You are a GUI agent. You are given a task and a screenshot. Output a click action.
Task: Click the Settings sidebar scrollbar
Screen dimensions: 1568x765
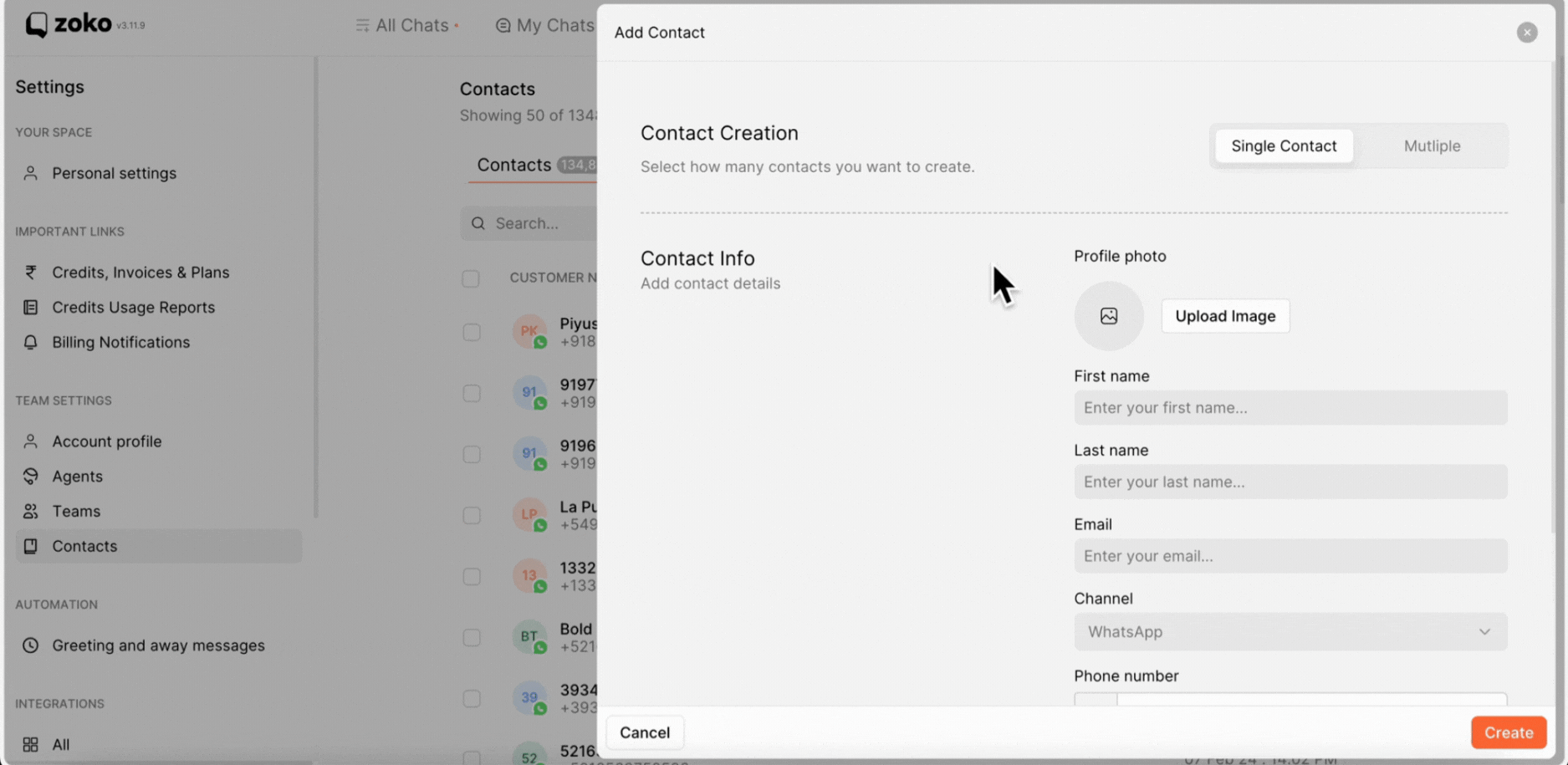[x=315, y=287]
